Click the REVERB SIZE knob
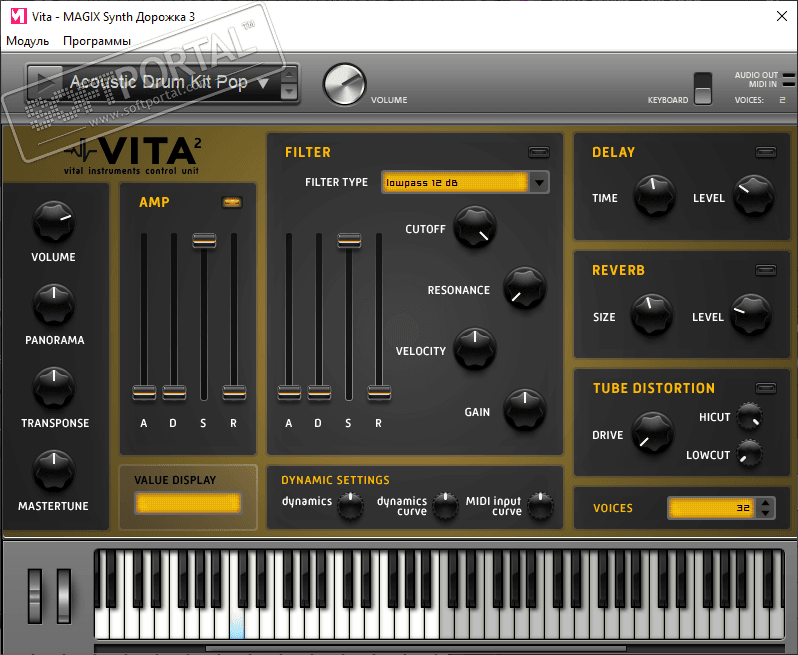The height and width of the screenshot is (655, 798). click(x=651, y=315)
